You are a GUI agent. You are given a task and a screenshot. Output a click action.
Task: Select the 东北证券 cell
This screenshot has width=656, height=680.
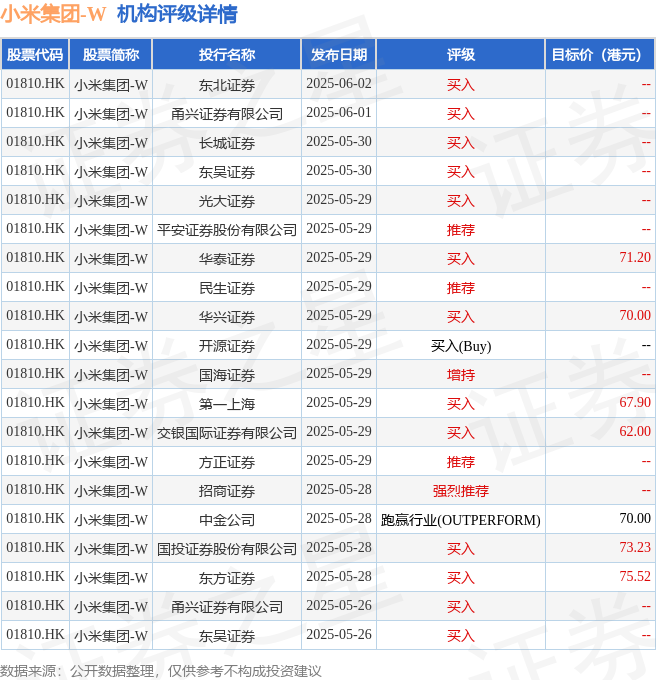(x=227, y=85)
